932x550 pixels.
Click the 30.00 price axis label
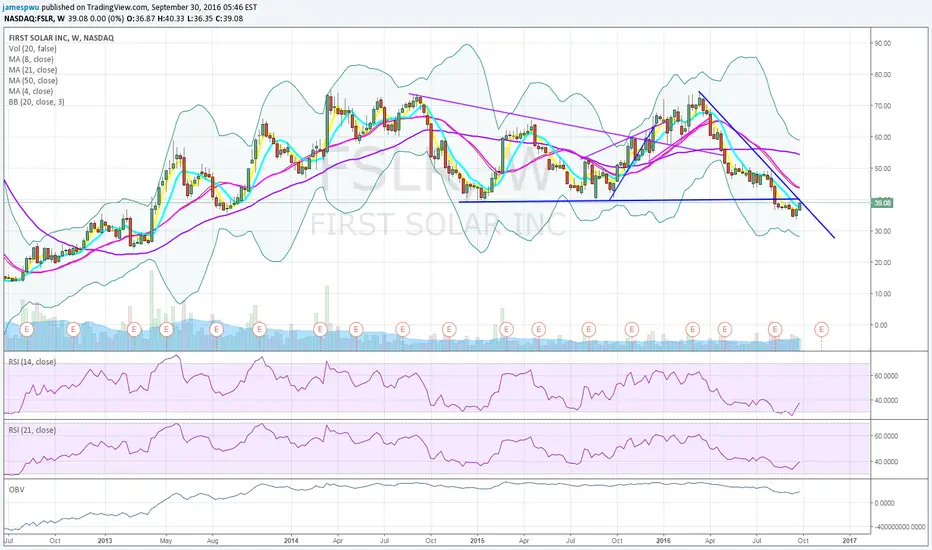(x=882, y=231)
